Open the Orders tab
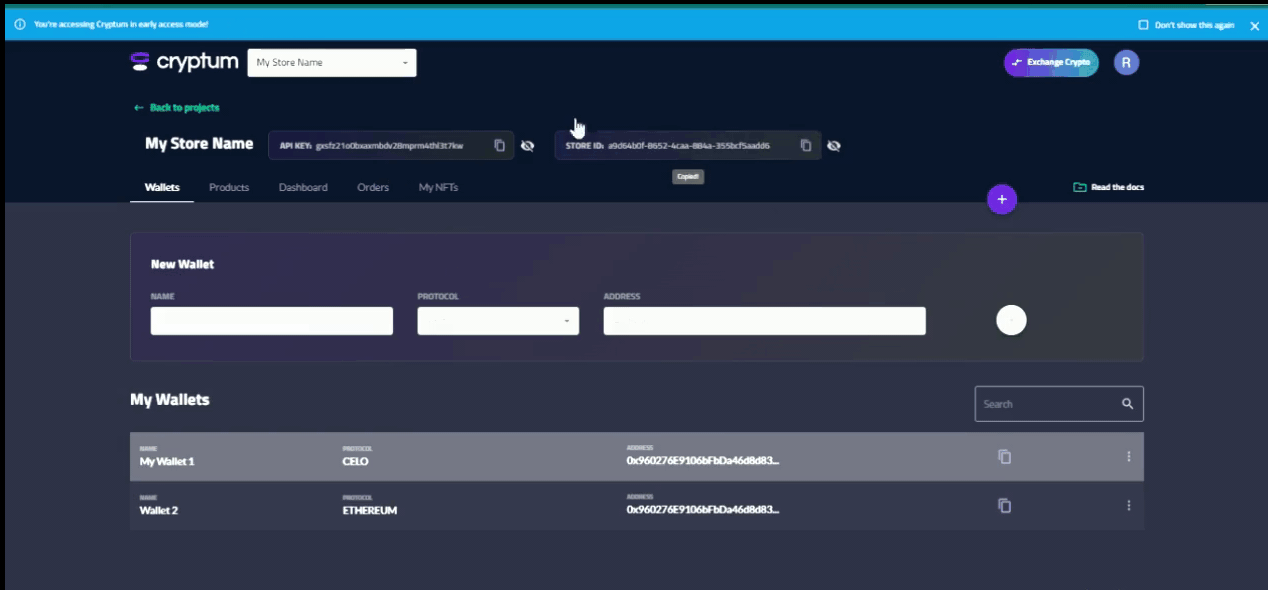The image size is (1268, 590). point(373,187)
